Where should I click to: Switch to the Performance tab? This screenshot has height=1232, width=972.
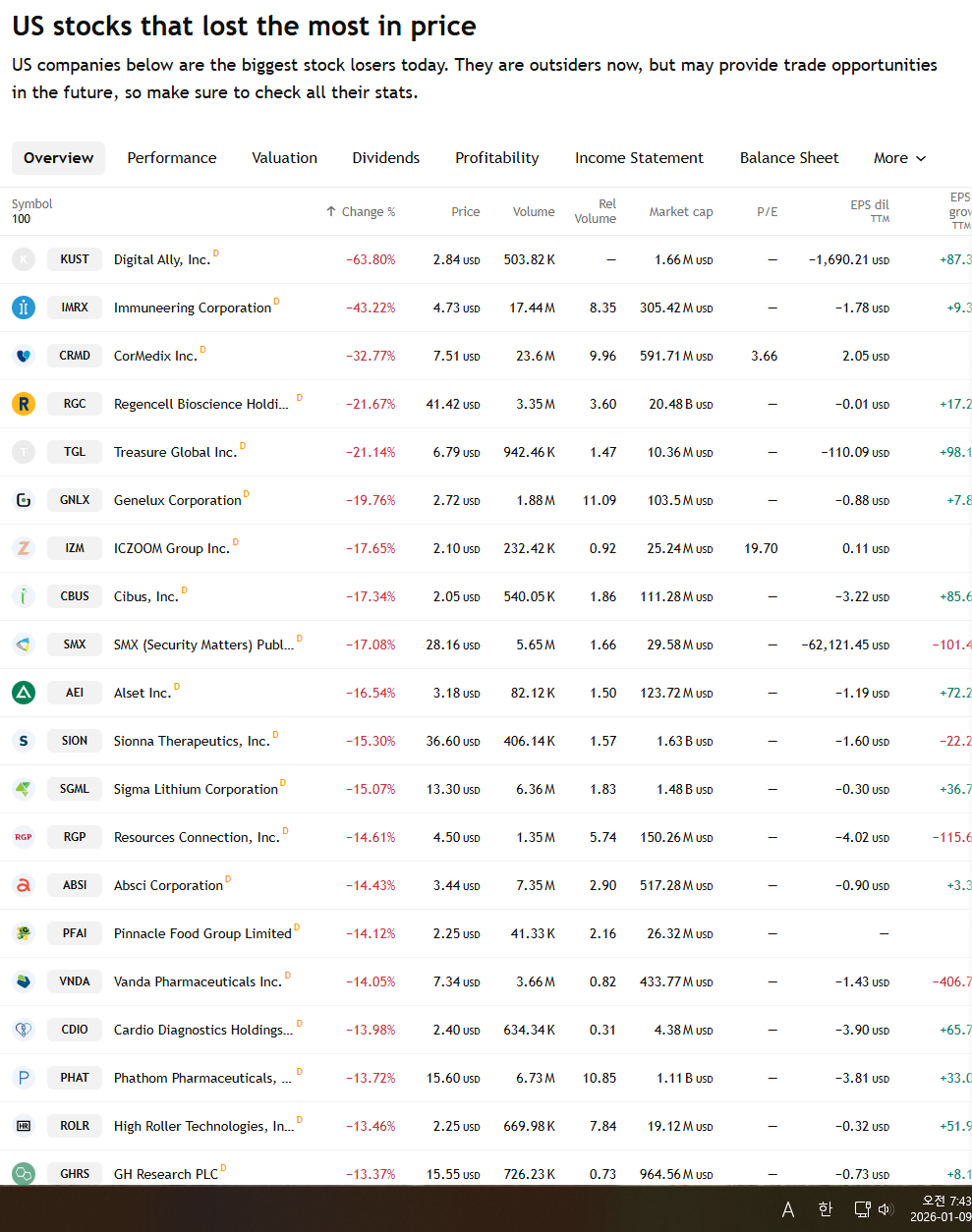click(x=172, y=158)
